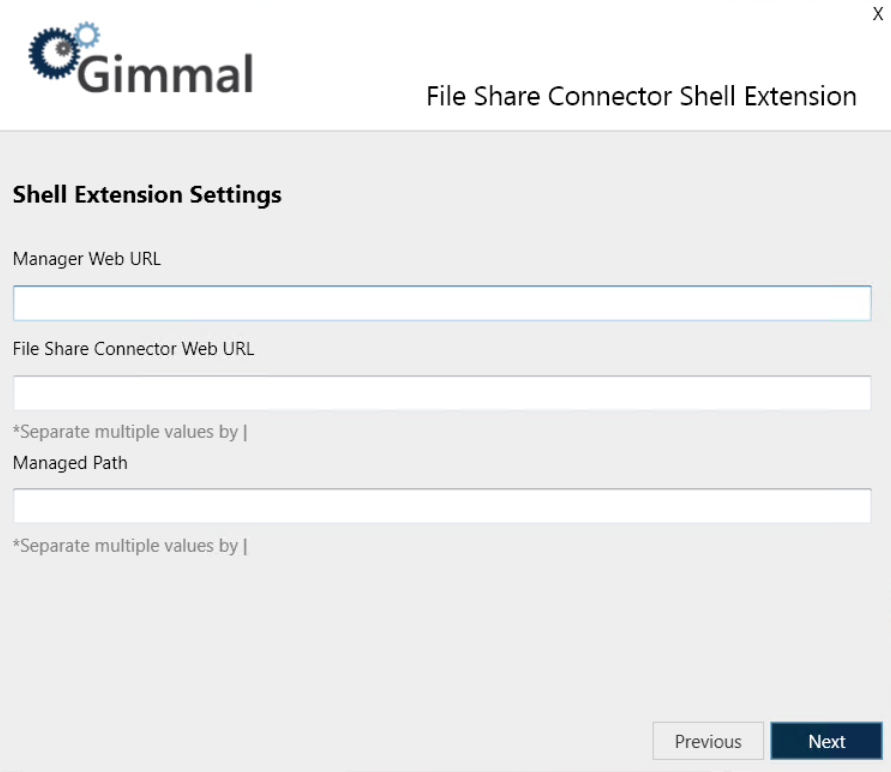The image size is (891, 772).
Task: Click the Shell Extension Settings heading
Action: click(147, 195)
